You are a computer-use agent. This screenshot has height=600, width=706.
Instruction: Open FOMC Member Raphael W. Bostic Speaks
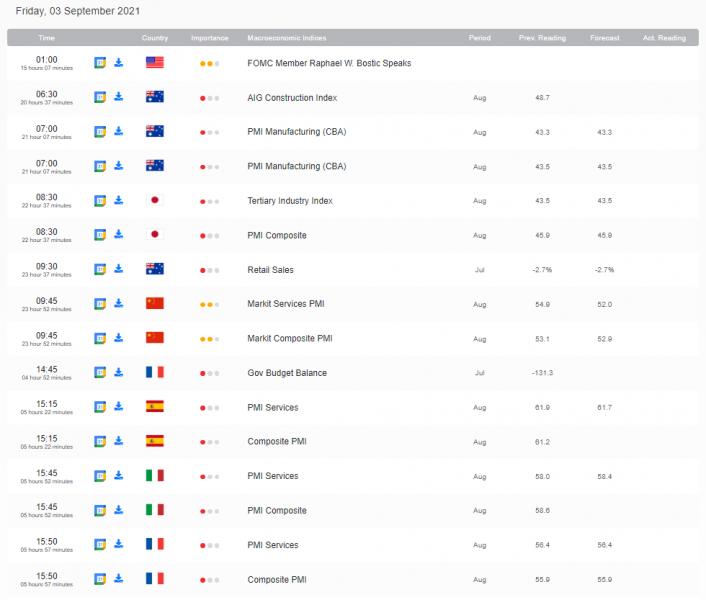pyautogui.click(x=329, y=63)
